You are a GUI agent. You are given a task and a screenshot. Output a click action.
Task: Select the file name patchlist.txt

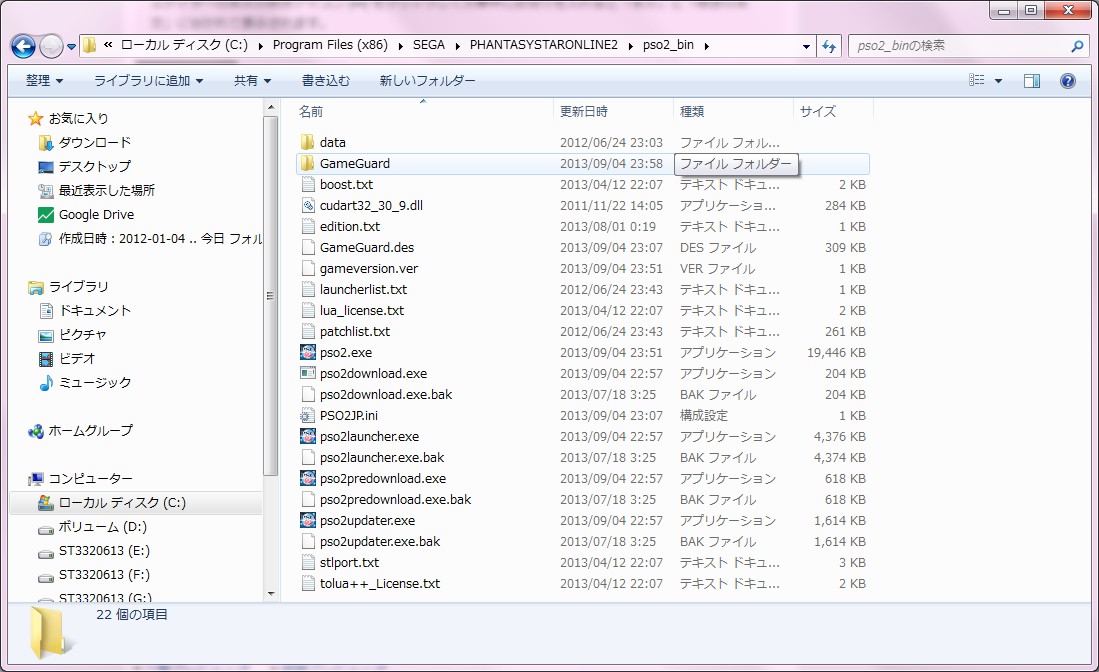point(355,331)
